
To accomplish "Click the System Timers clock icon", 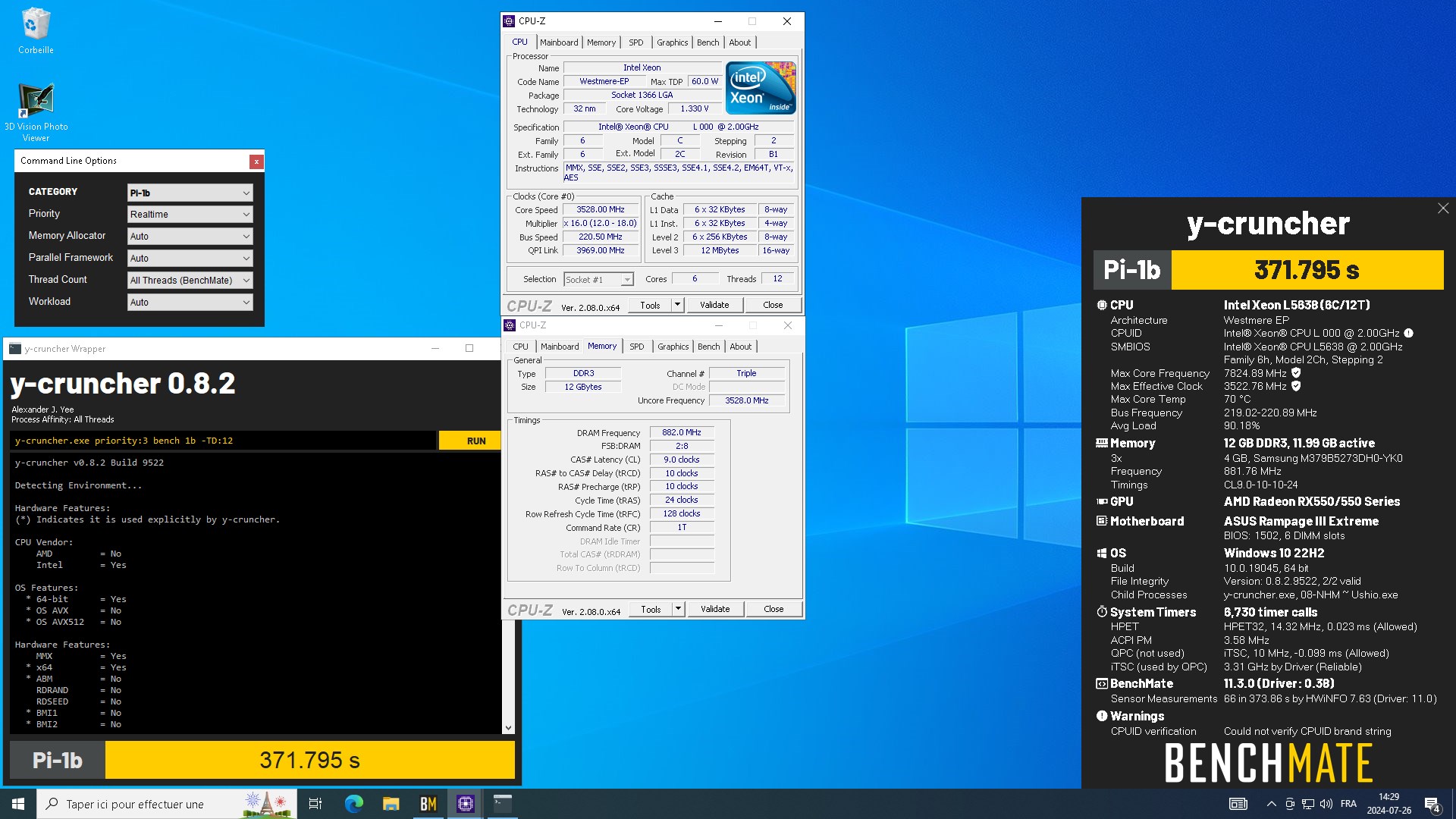I will (1102, 611).
